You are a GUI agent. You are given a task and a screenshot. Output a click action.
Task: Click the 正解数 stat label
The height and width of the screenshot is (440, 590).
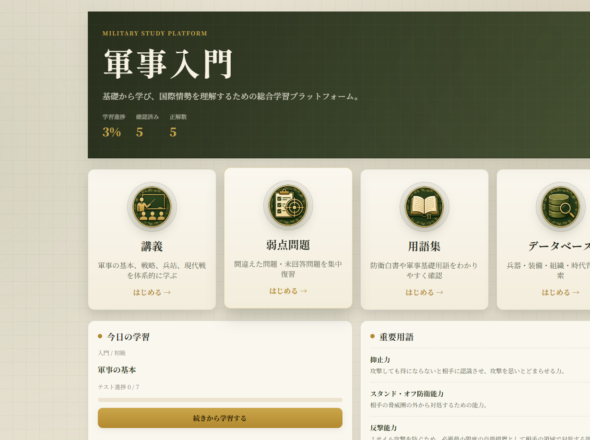178,117
